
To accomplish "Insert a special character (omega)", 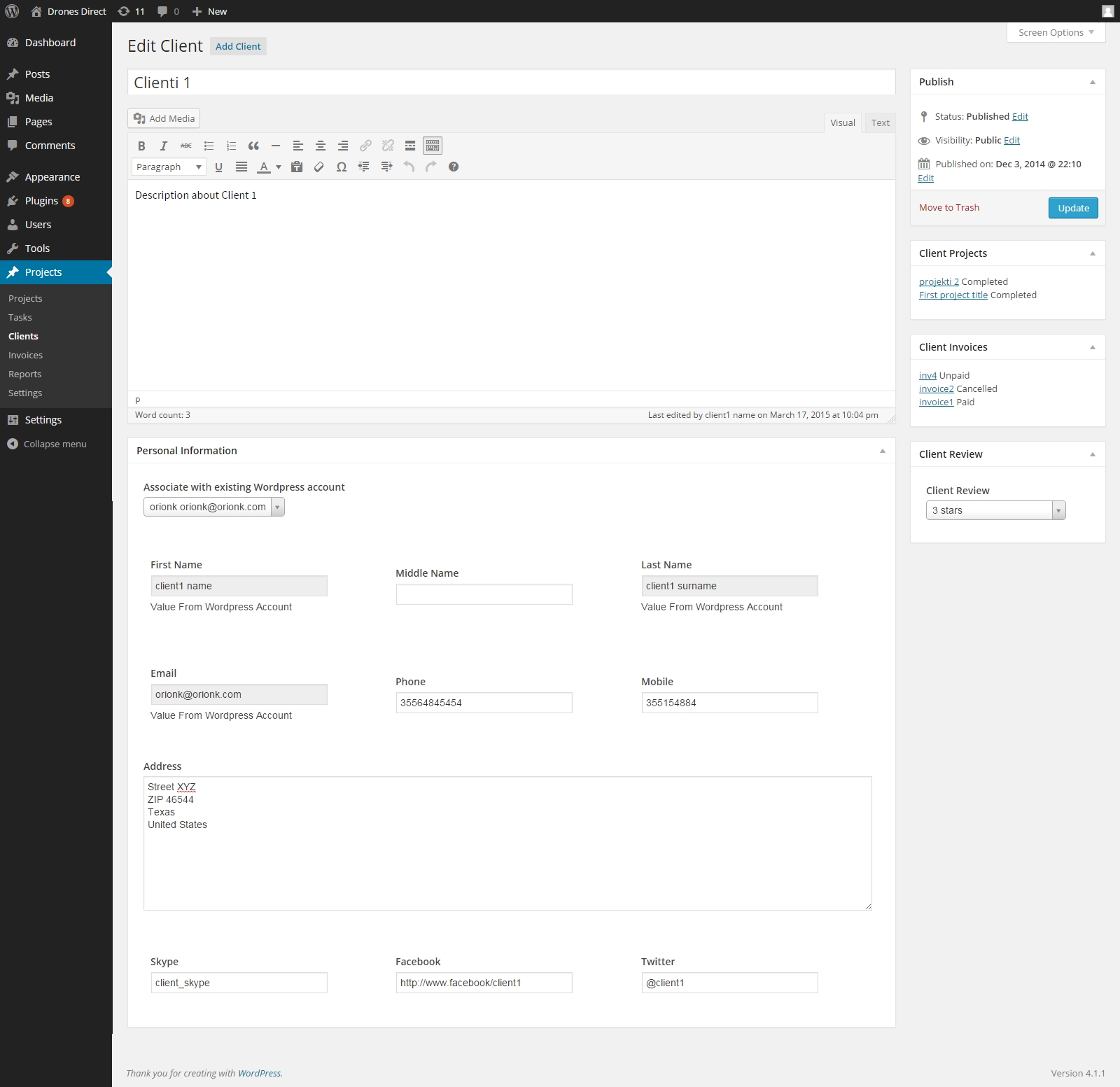I will tap(342, 167).
